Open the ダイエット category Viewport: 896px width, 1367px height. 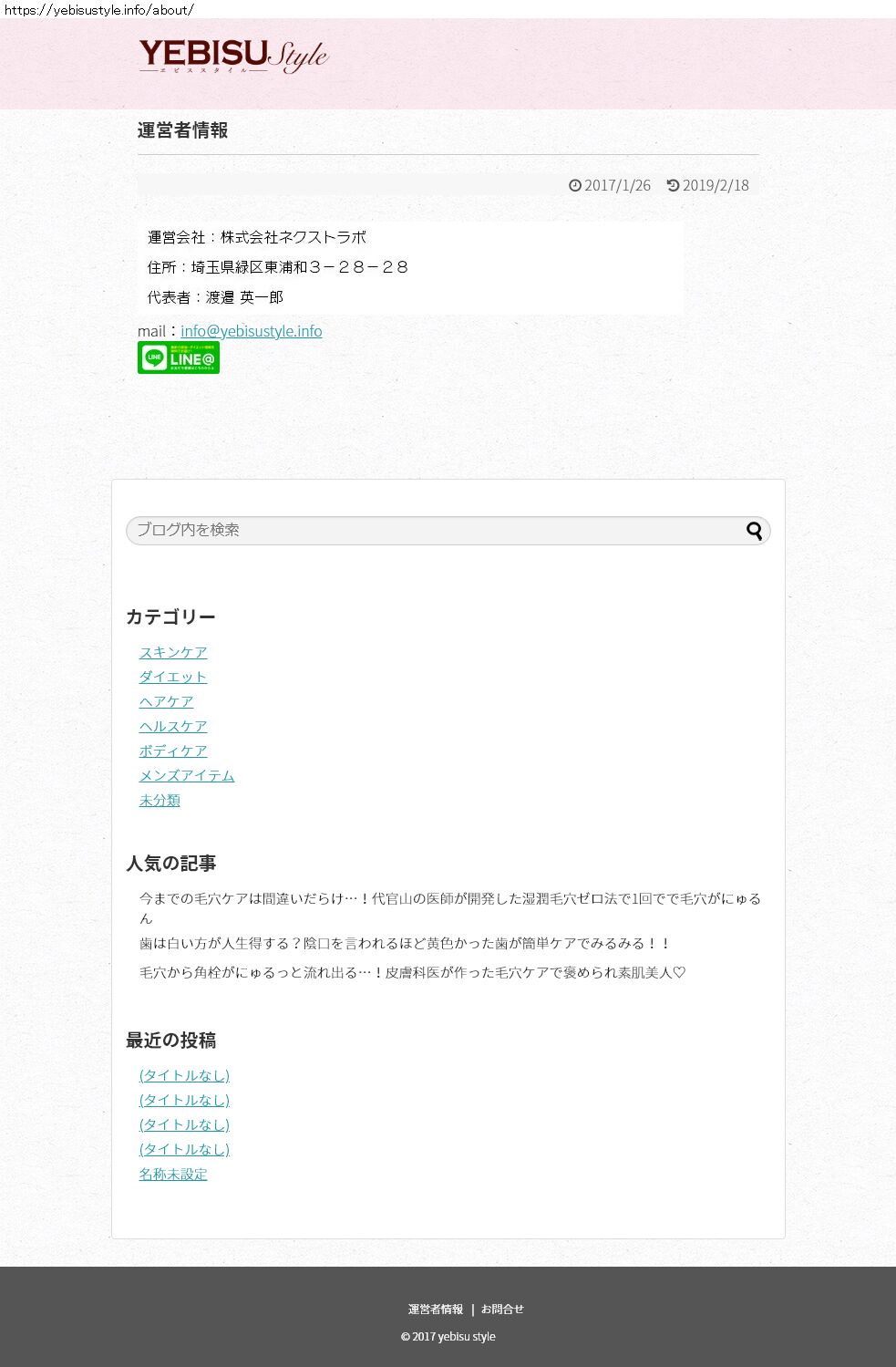[x=173, y=677]
